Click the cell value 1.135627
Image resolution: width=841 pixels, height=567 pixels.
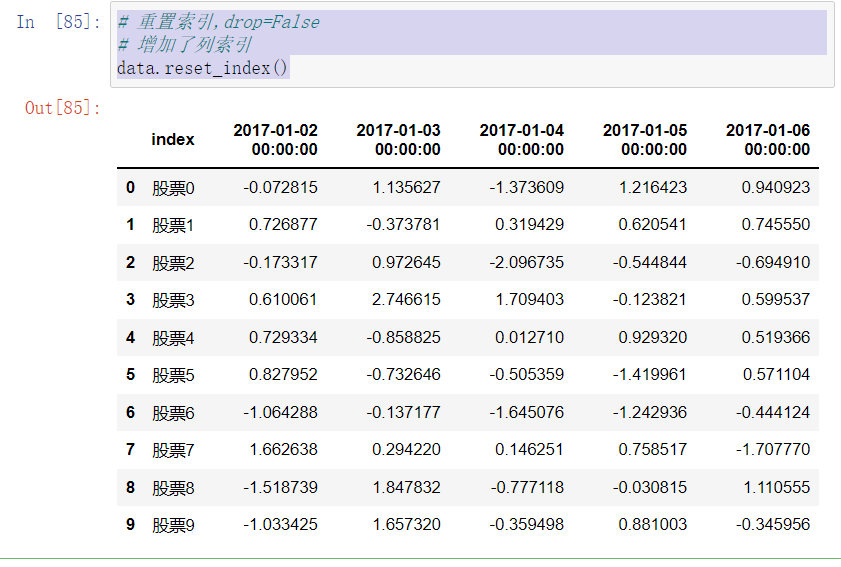tap(407, 187)
